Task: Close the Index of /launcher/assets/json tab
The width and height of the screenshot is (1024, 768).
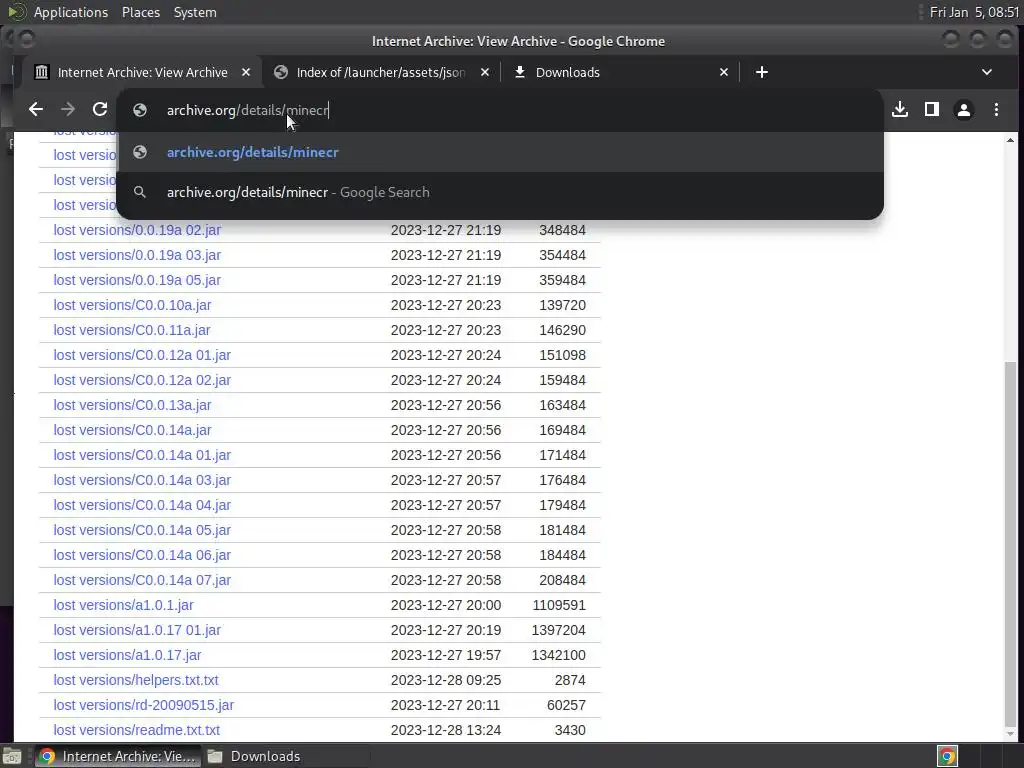Action: (x=485, y=72)
